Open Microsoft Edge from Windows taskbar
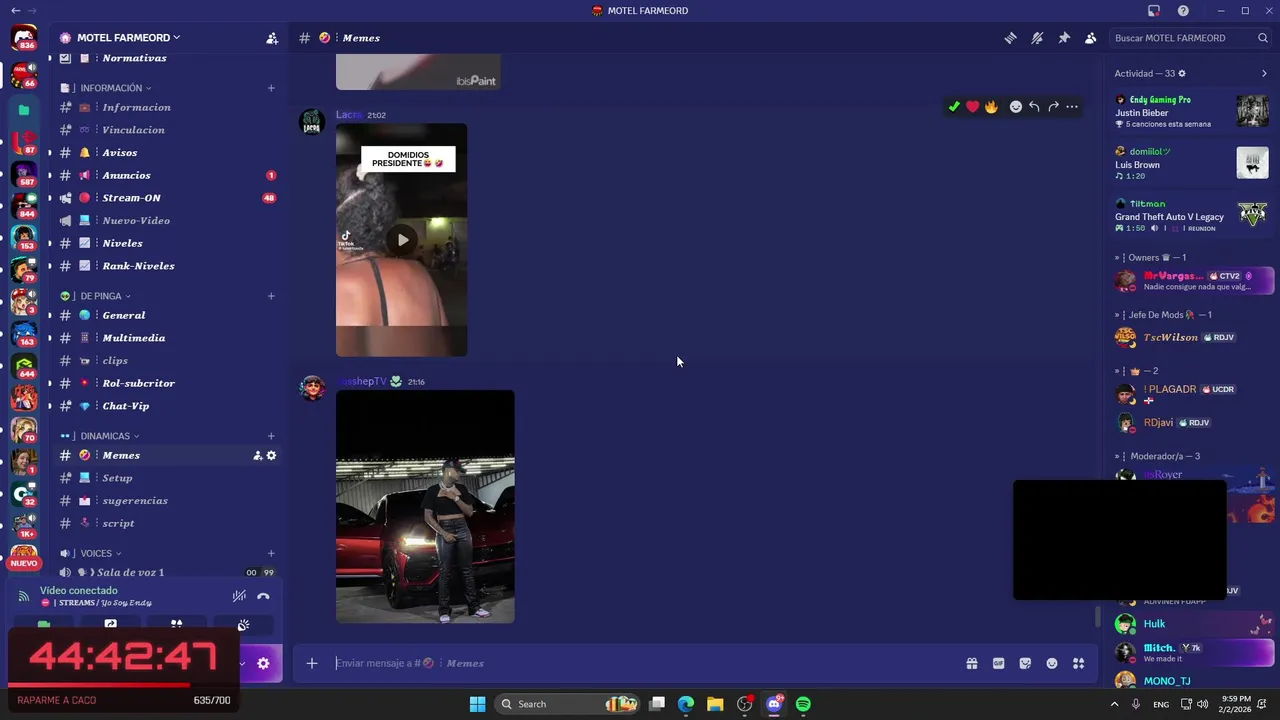The image size is (1280, 720). [686, 704]
